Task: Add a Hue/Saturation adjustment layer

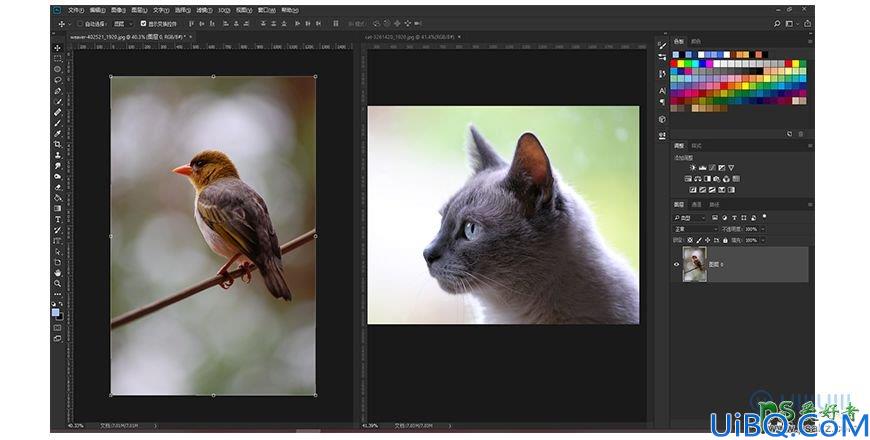Action: (688, 179)
